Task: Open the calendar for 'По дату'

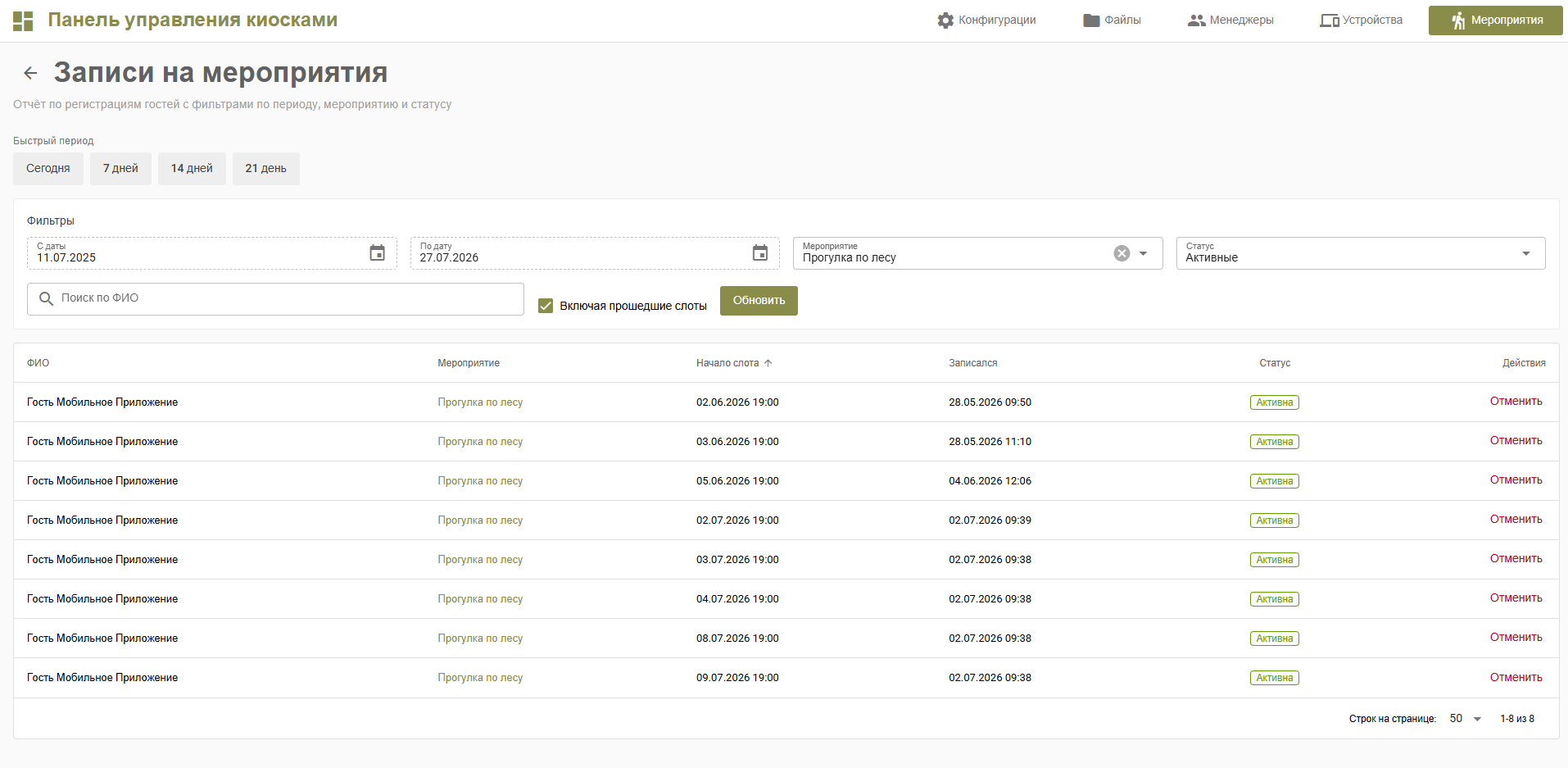Action: (x=760, y=253)
